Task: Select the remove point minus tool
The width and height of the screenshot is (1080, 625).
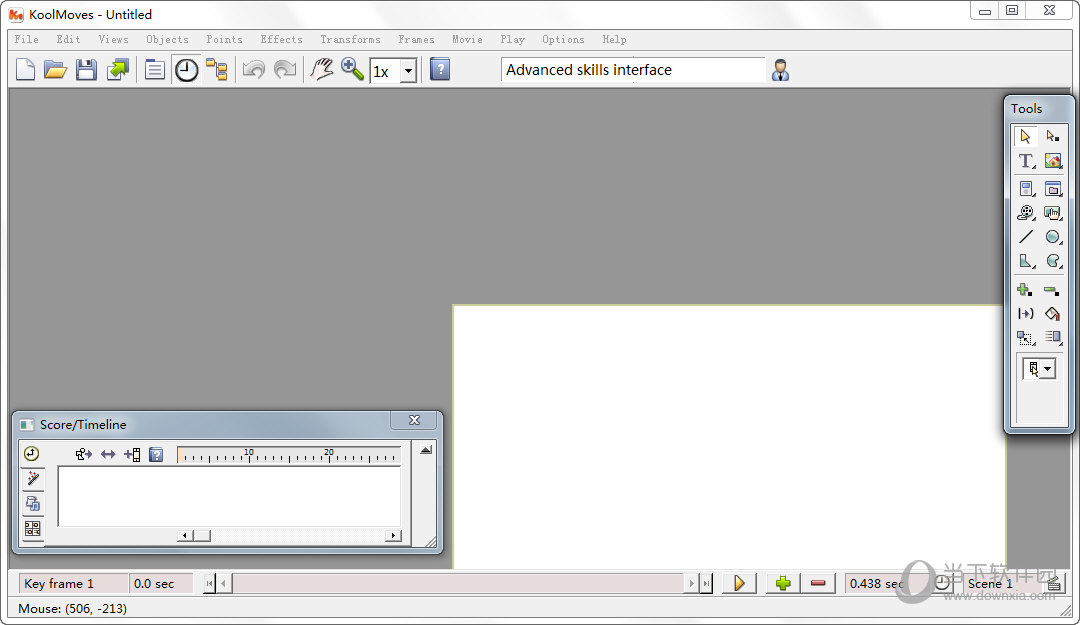Action: point(1052,290)
